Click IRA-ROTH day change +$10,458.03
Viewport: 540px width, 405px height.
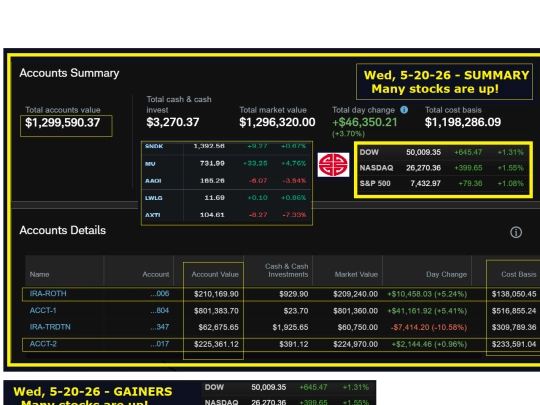pos(427,294)
